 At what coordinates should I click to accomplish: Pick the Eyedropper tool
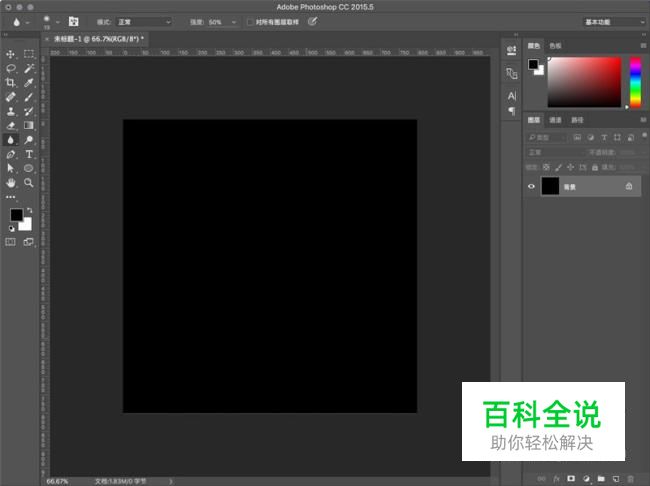[29, 83]
